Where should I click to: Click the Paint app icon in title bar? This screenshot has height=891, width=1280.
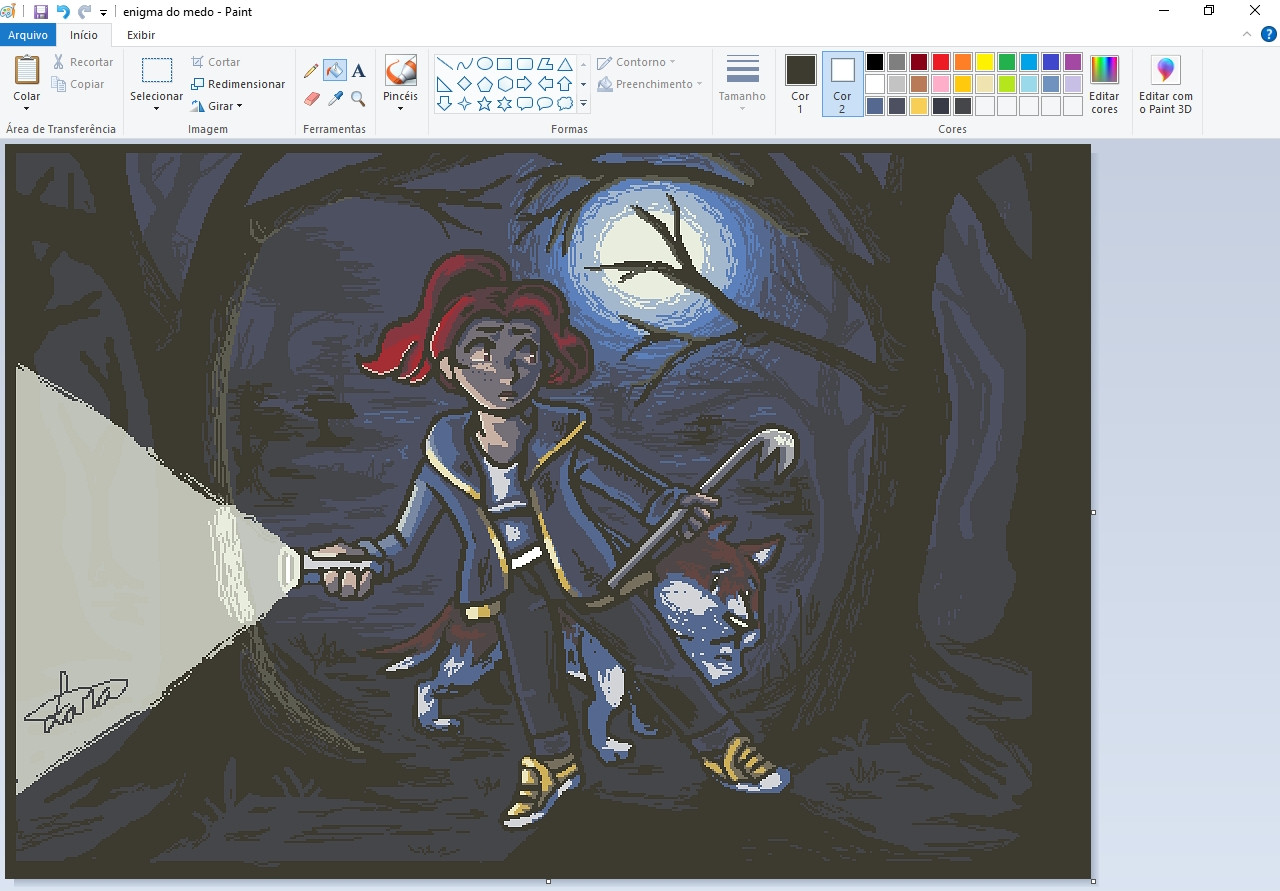click(x=9, y=12)
